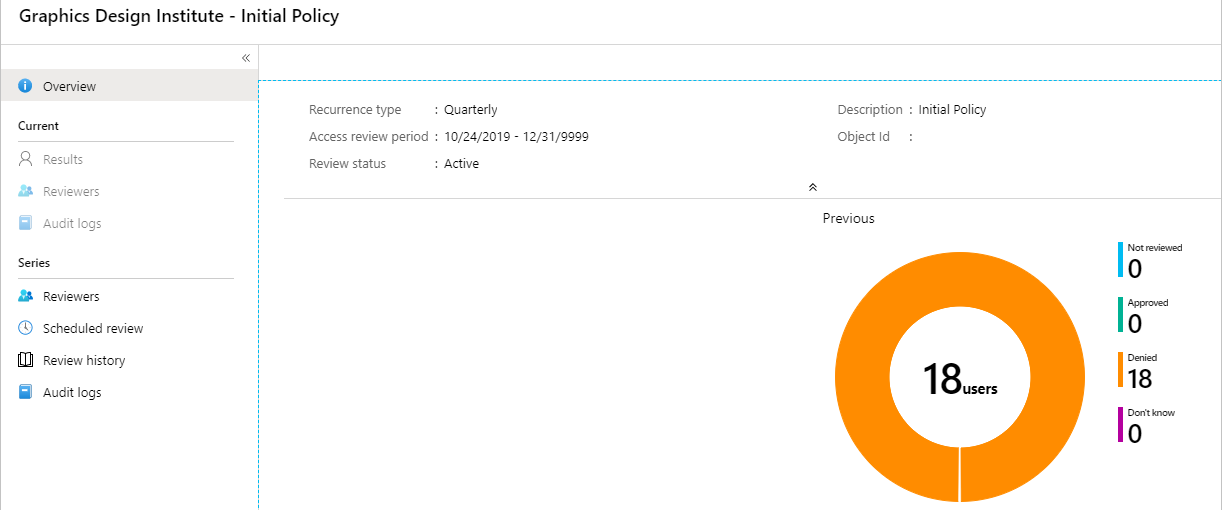
Task: Click the Overview info icon
Action: click(26, 86)
